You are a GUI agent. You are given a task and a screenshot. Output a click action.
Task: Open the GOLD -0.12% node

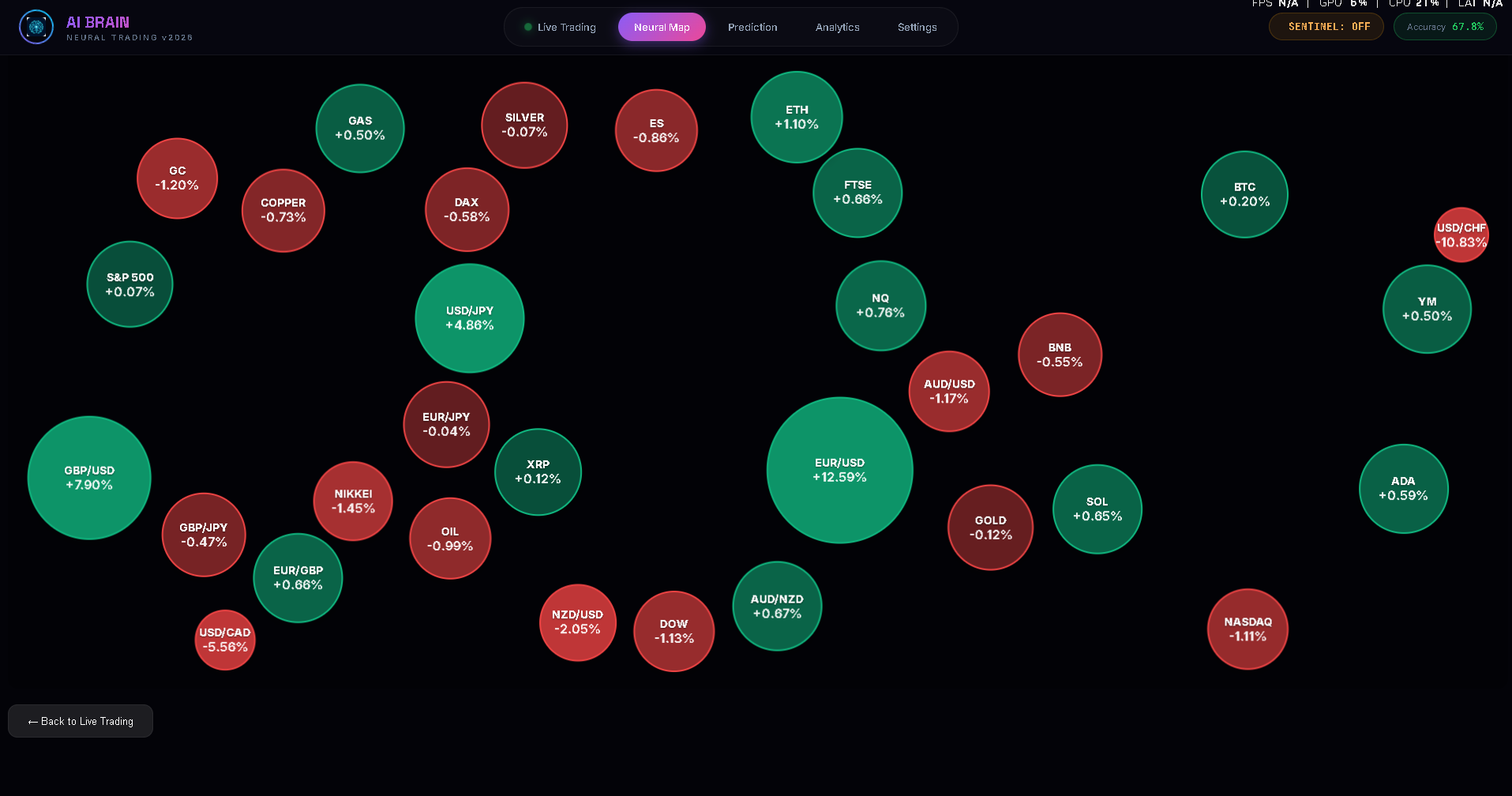[x=990, y=528]
